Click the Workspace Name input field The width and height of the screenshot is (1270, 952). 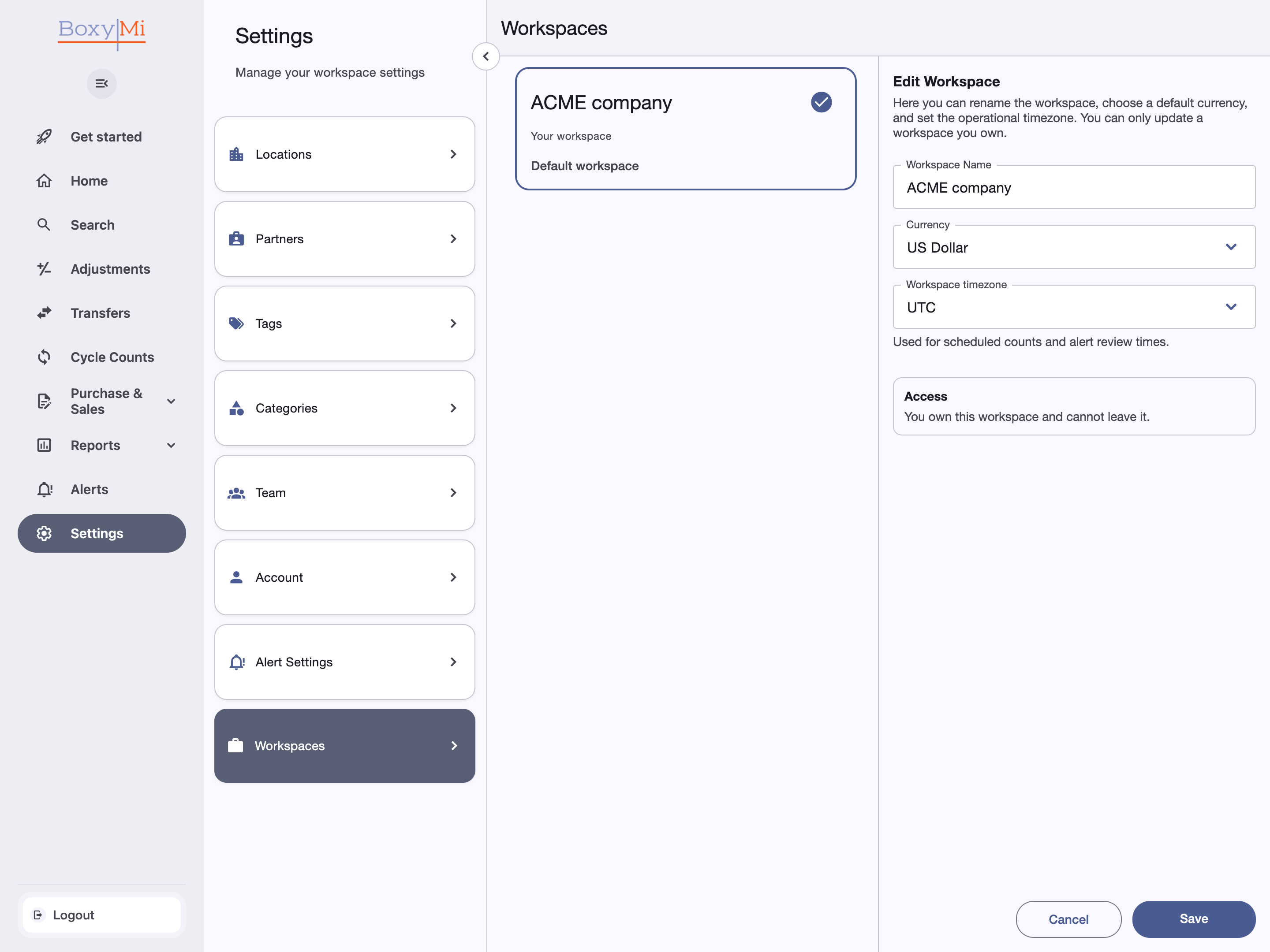pos(1074,188)
